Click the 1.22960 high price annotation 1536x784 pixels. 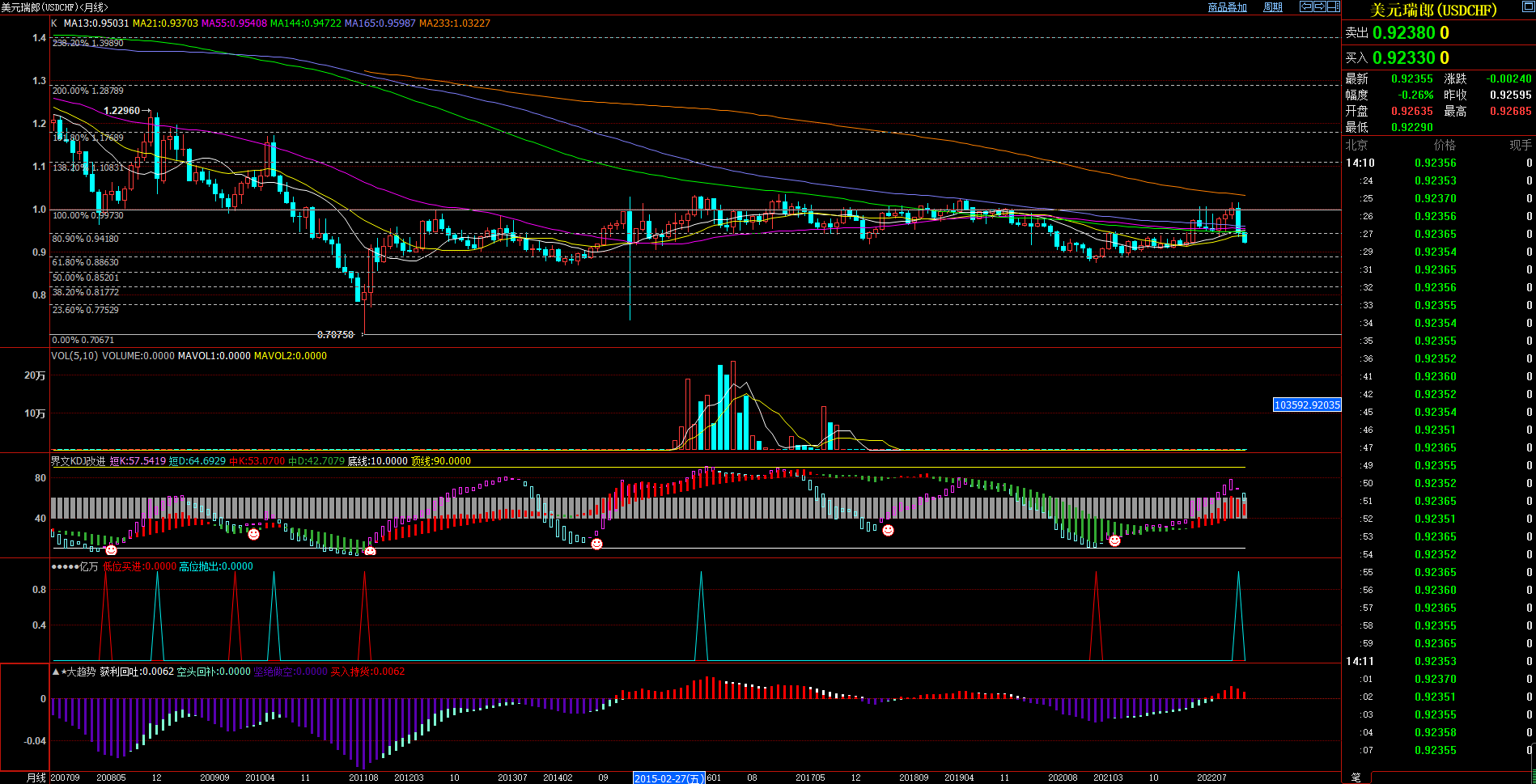[122, 111]
